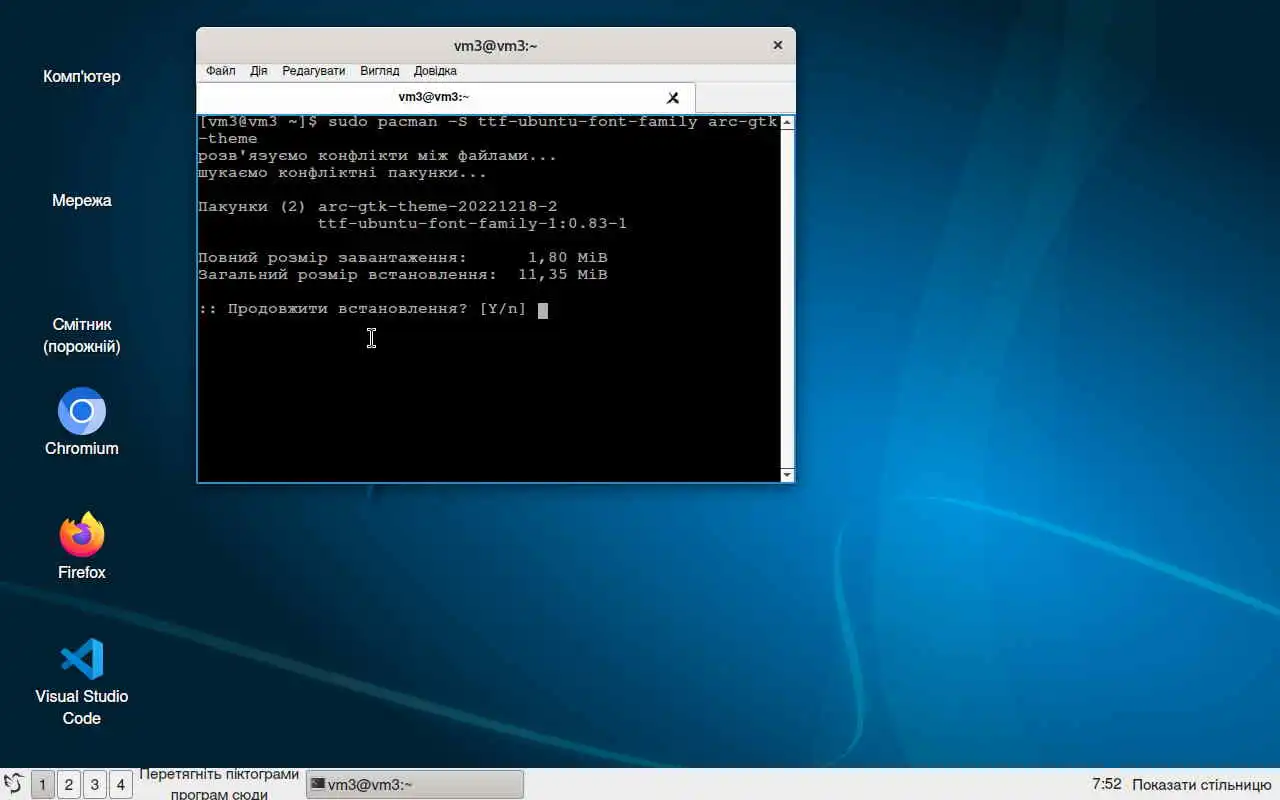The width and height of the screenshot is (1280, 800).
Task: Click the 'розв'язуємо конфлікти між файлами...' line
Action: [x=377, y=155]
